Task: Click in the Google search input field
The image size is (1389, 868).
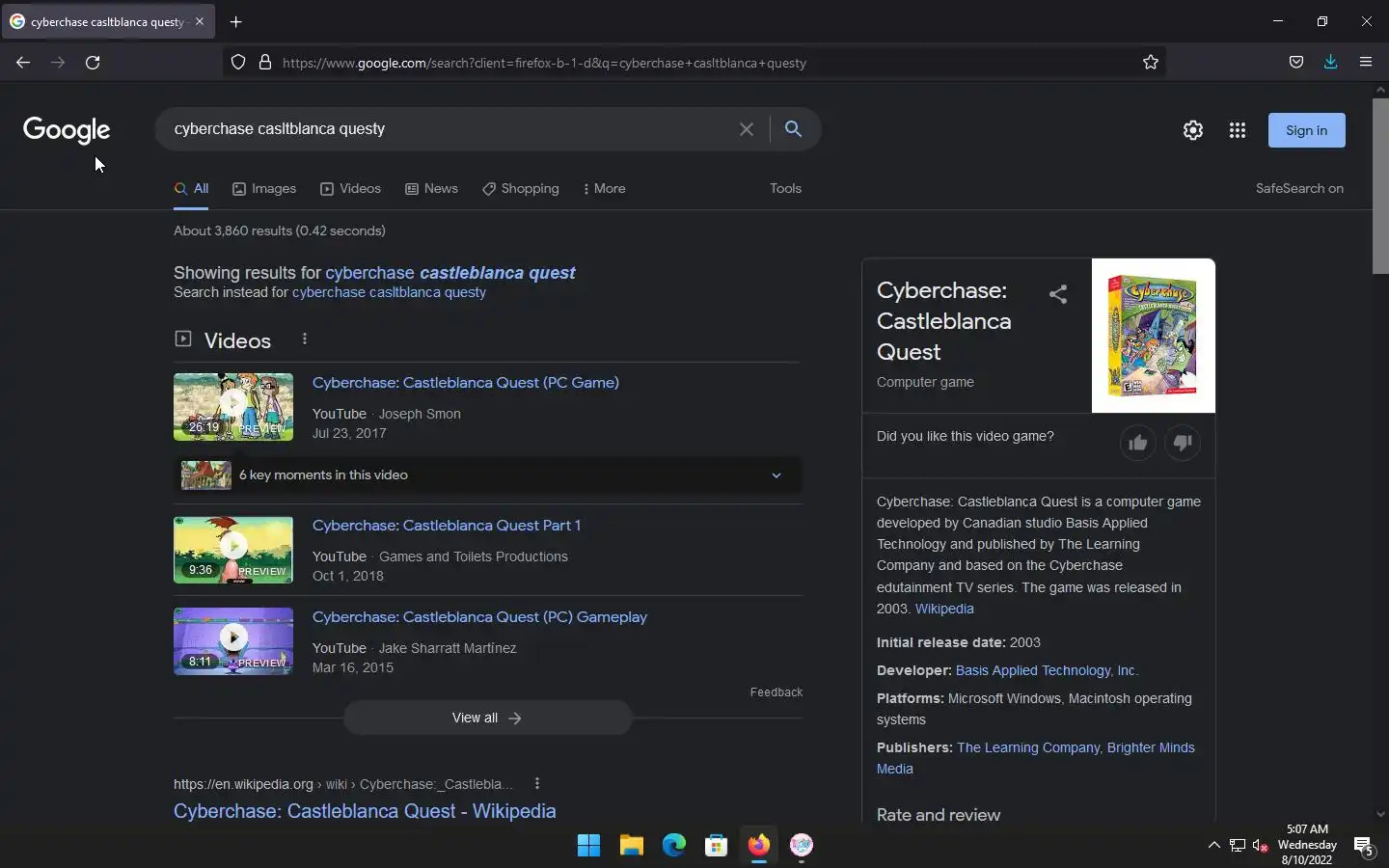Action: [x=449, y=129]
